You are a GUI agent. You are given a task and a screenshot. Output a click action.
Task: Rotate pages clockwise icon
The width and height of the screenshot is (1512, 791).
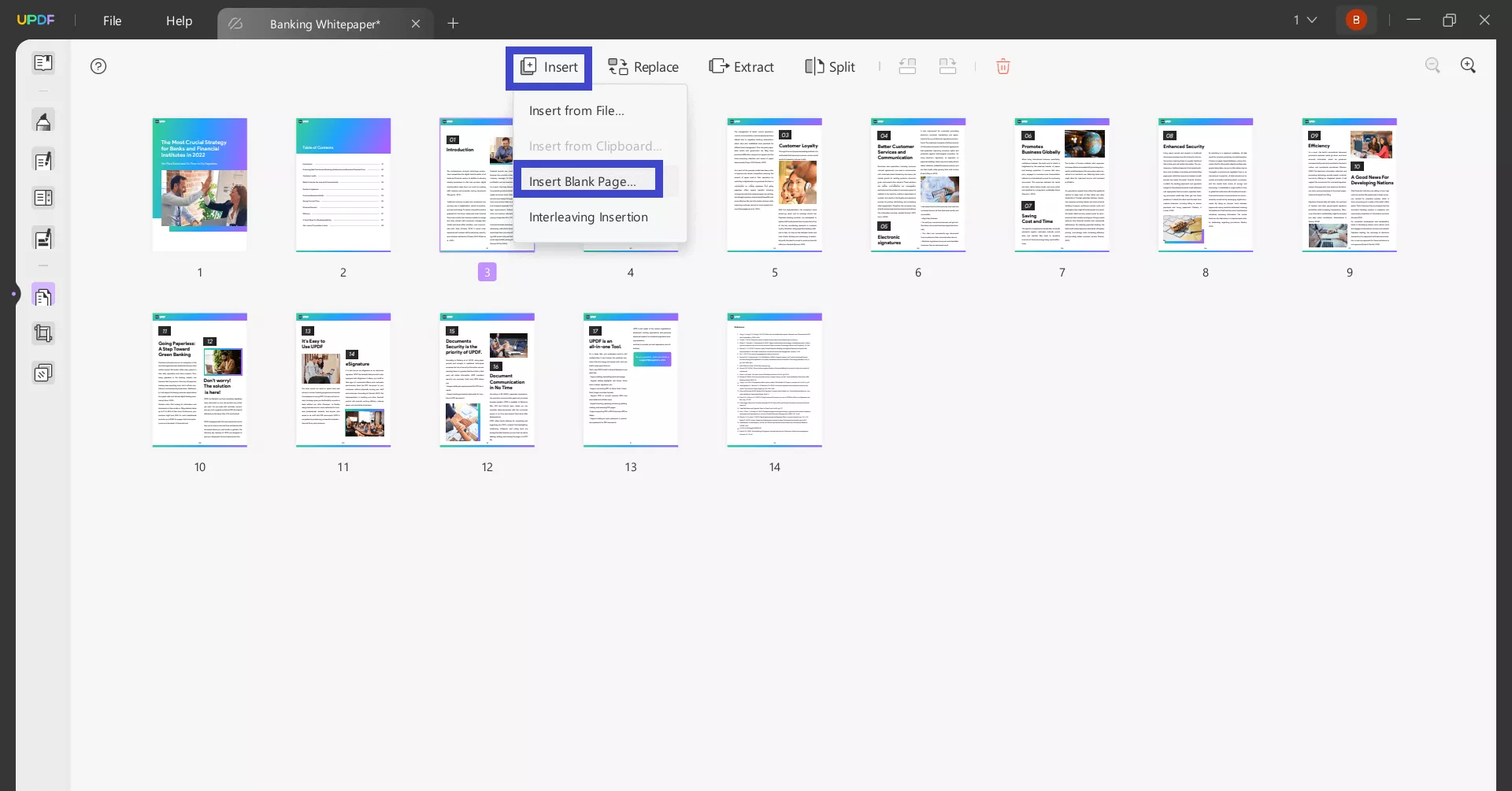[x=947, y=66]
